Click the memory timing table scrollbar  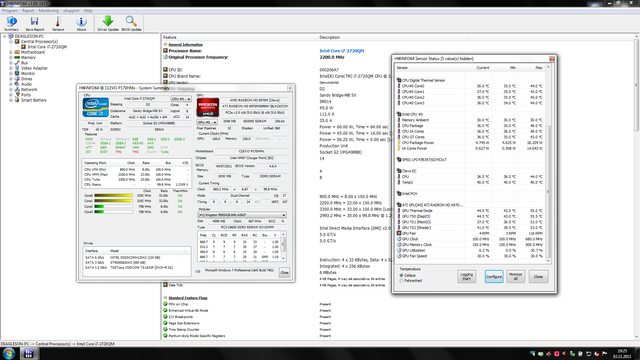284,246
